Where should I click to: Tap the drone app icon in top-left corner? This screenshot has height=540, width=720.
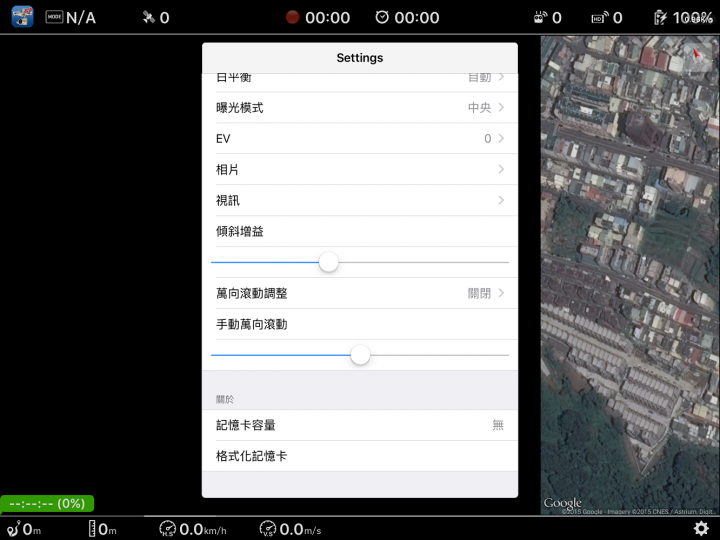pyautogui.click(x=22, y=17)
